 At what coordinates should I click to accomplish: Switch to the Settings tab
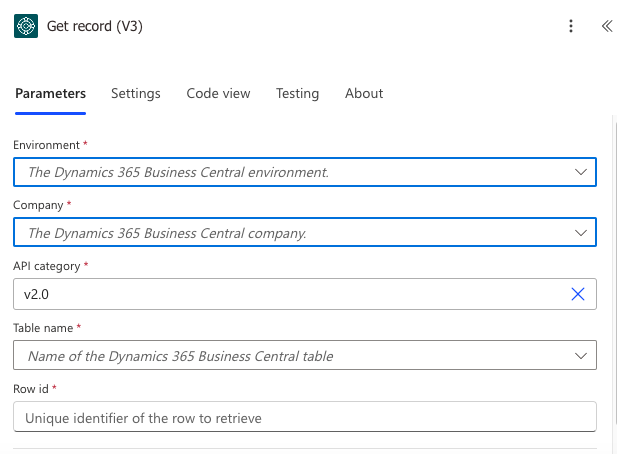pyautogui.click(x=136, y=94)
